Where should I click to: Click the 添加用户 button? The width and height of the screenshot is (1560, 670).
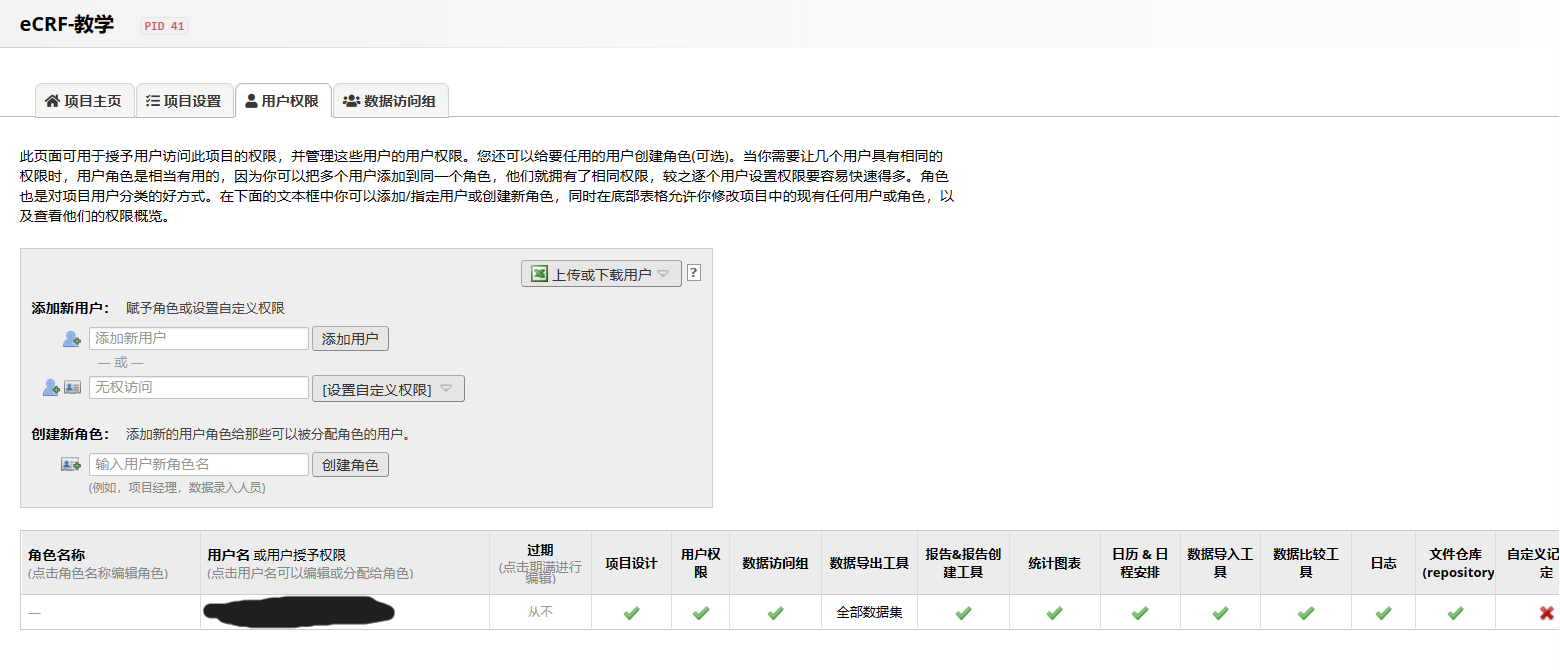[x=350, y=338]
